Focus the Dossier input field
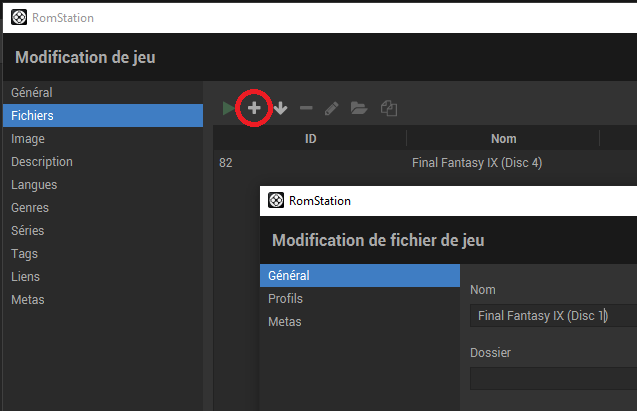This screenshot has height=411, width=637. tap(553, 379)
